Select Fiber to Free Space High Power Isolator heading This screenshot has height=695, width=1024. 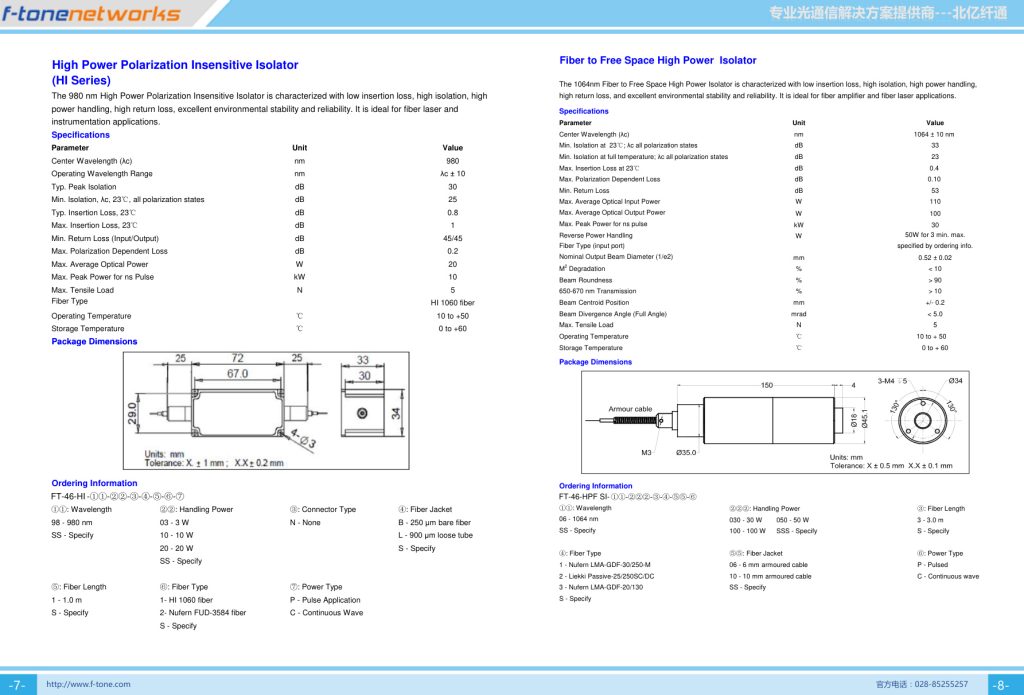click(658, 60)
